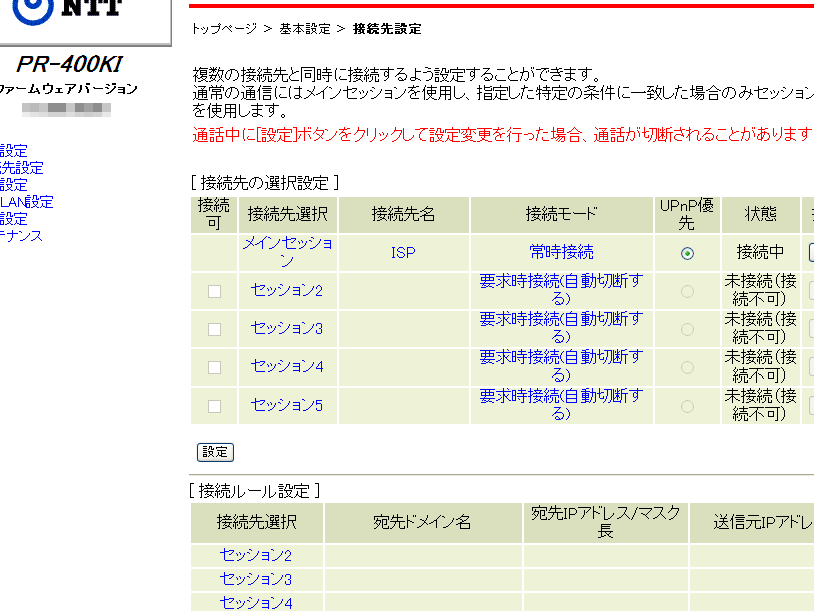814x611 pixels.
Task: Enable the checkbox for セッション2
Action: coord(214,291)
